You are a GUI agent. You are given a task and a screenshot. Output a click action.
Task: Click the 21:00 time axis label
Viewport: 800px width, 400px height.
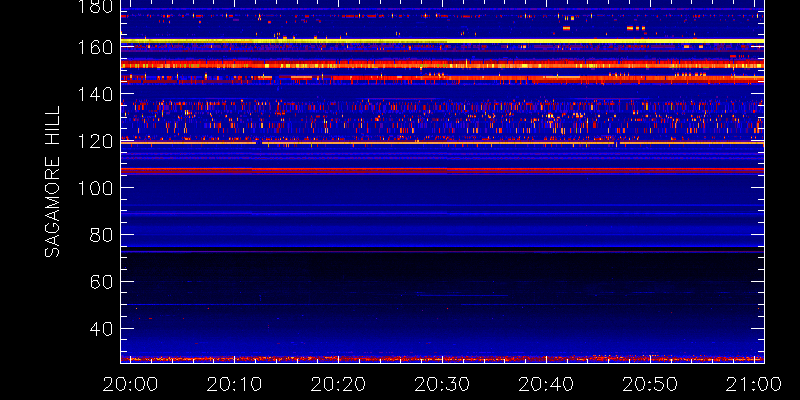pyautogui.click(x=754, y=384)
